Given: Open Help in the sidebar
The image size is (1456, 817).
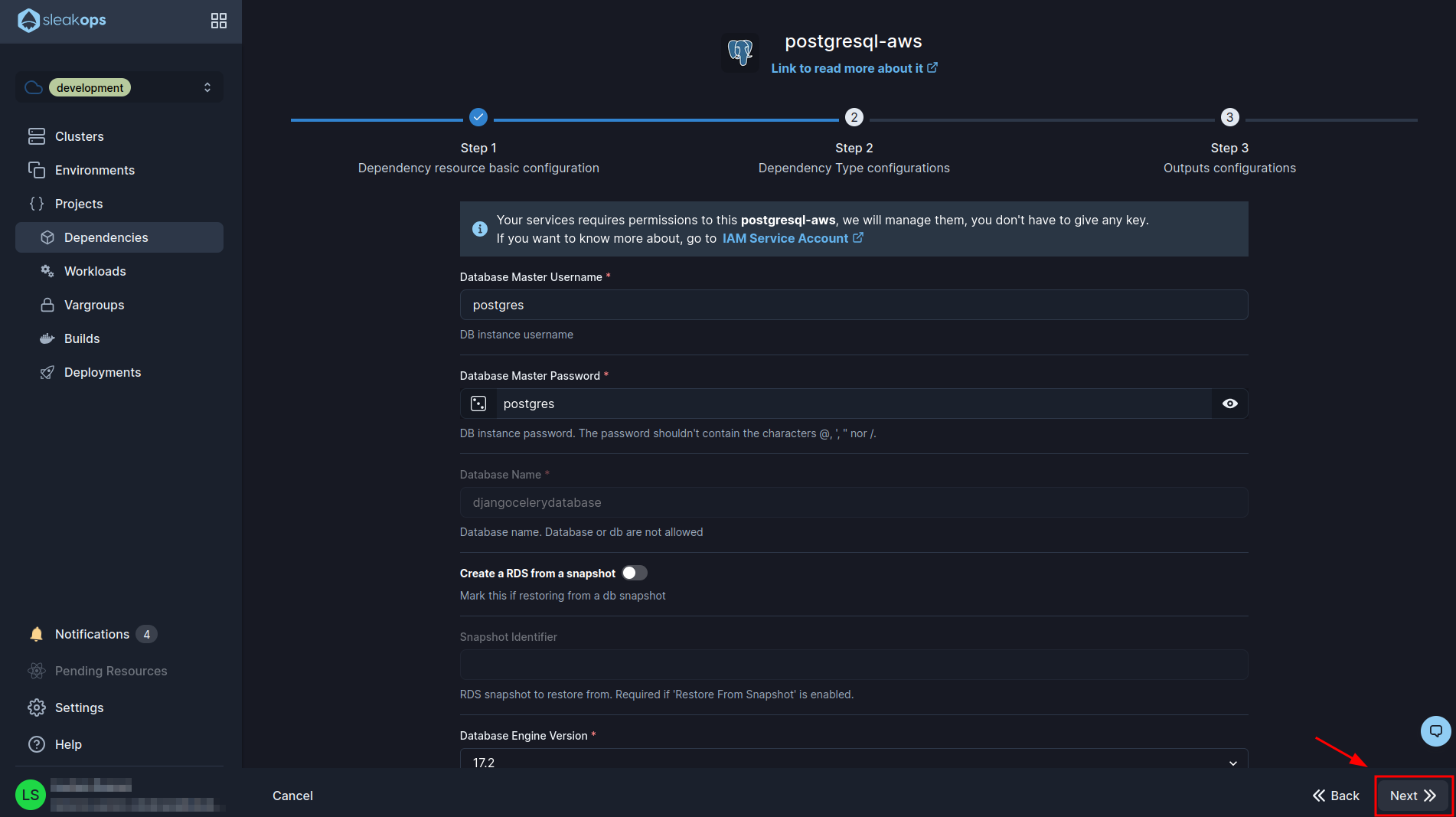Looking at the screenshot, I should pyautogui.click(x=119, y=744).
